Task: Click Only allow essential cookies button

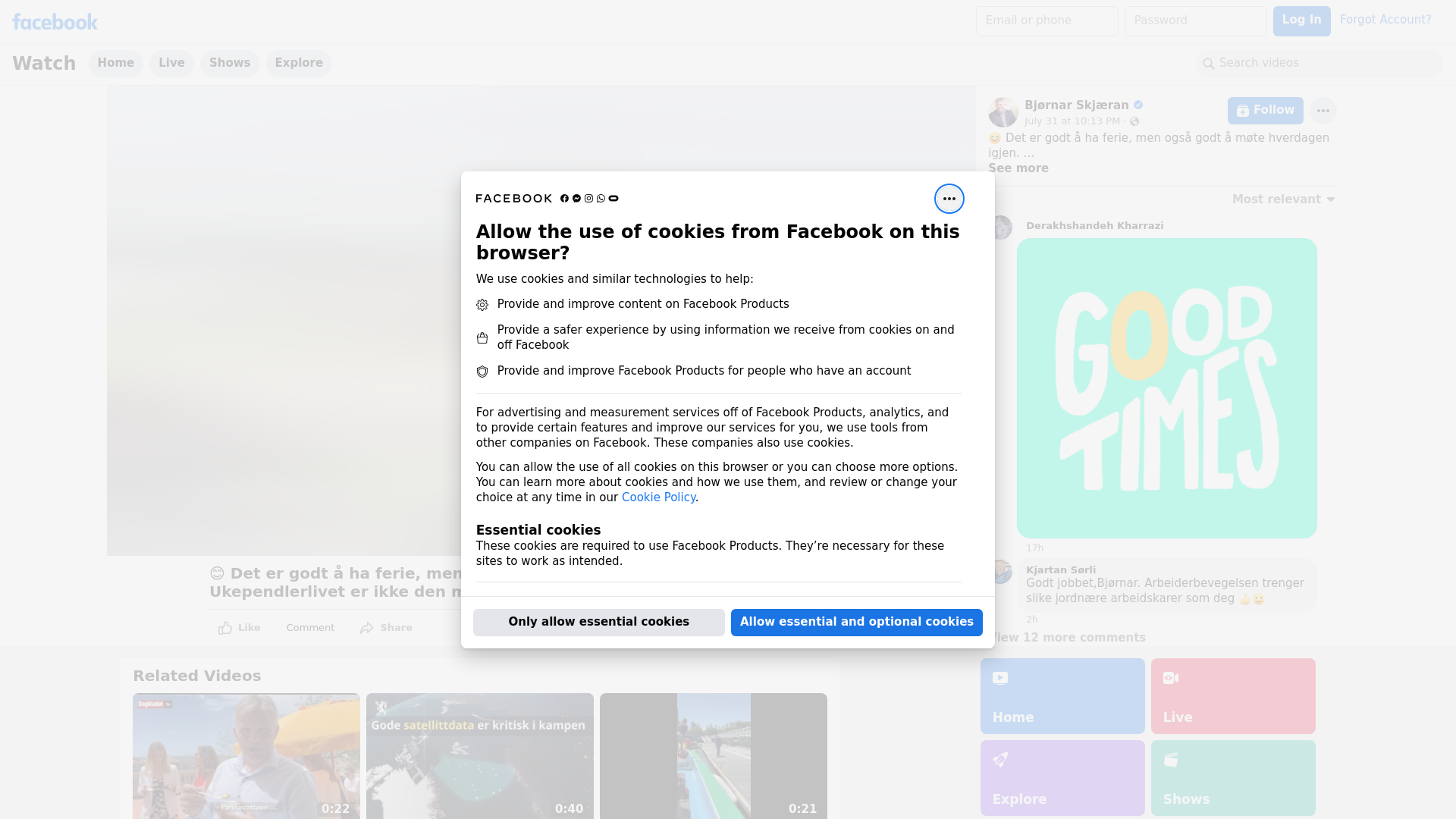Action: (599, 623)
